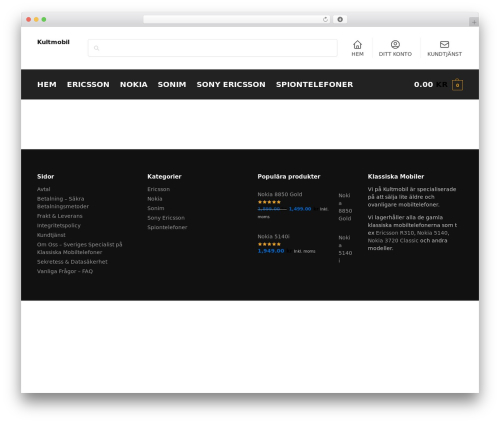Focus the product search field
500x423 pixels.
213,48
